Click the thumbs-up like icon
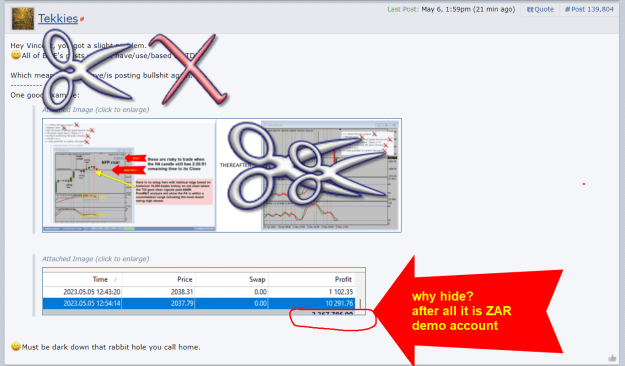This screenshot has width=625, height=366. click(612, 358)
